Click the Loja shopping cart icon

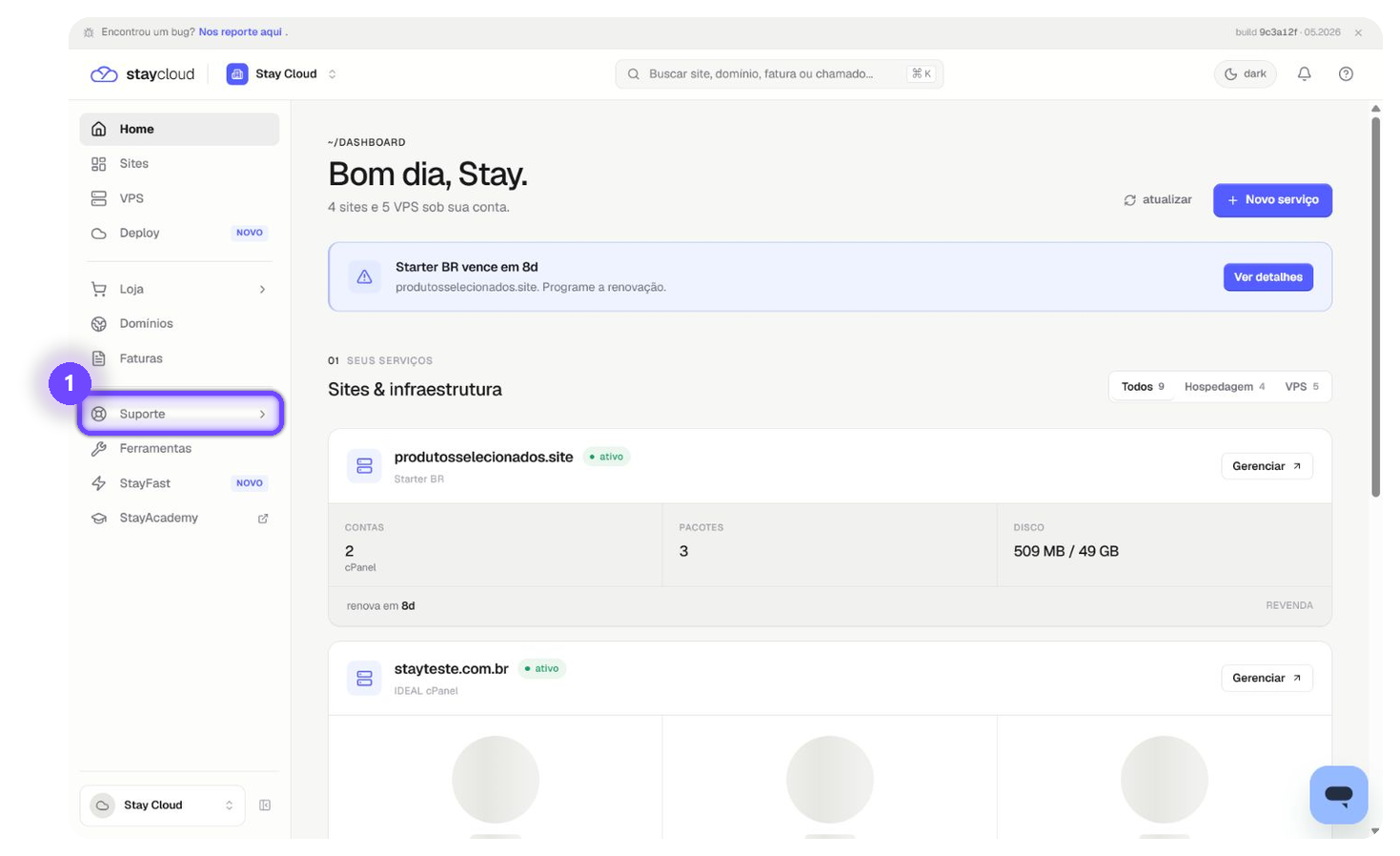99,289
